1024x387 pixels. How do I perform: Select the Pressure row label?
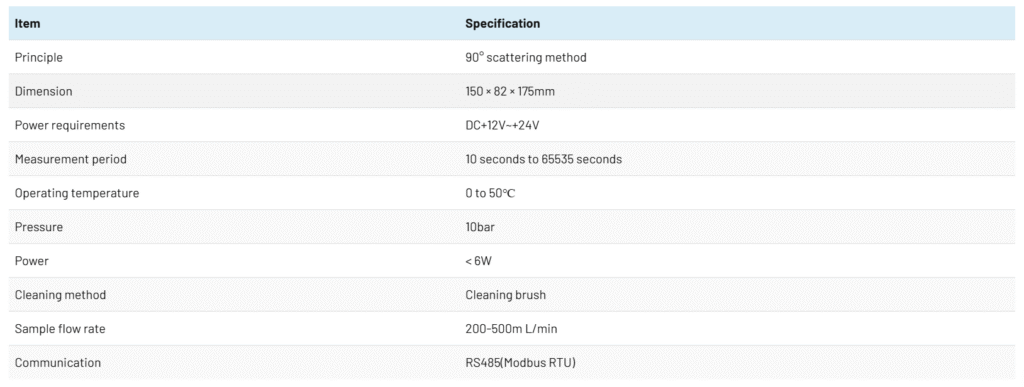39,227
